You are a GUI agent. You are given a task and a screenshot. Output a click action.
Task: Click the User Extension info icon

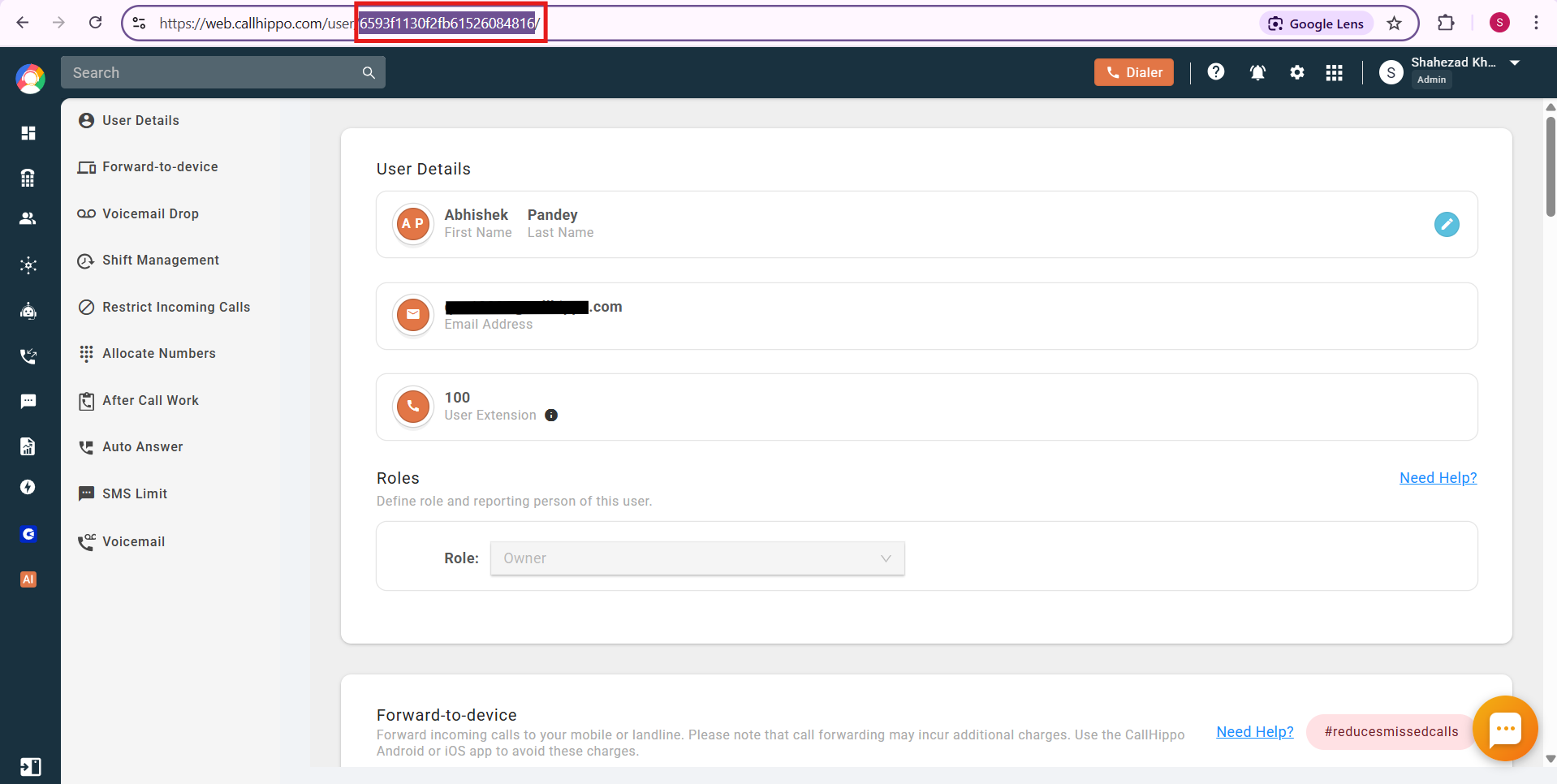point(551,416)
